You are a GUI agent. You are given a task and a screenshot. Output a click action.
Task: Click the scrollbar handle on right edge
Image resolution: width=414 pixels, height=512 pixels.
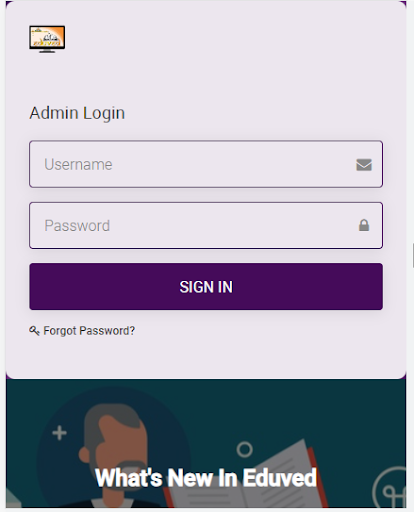(413, 255)
